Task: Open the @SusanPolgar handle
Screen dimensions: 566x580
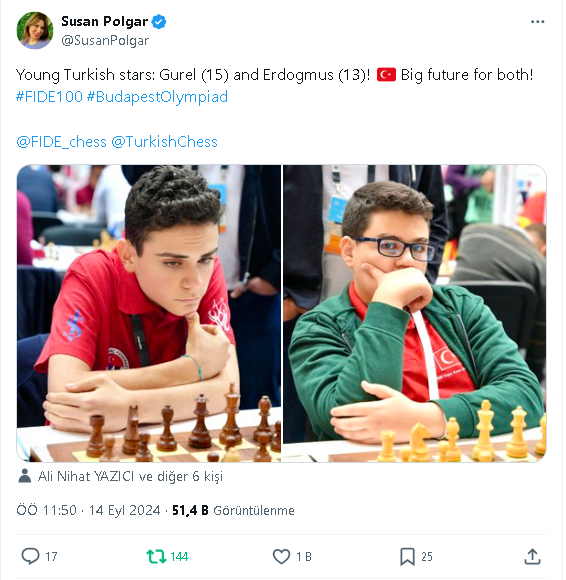Action: click(105, 40)
